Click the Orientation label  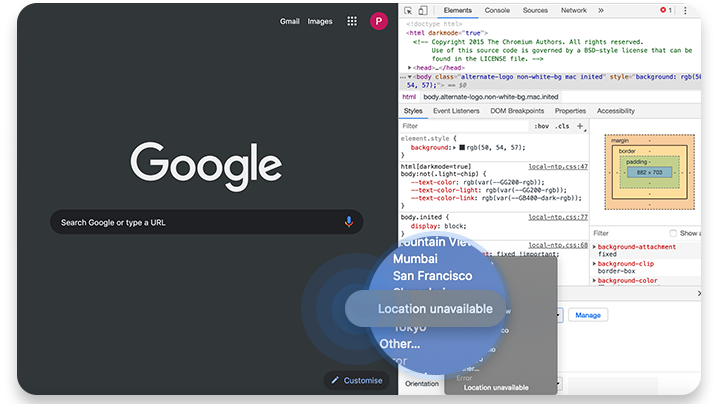pos(422,384)
